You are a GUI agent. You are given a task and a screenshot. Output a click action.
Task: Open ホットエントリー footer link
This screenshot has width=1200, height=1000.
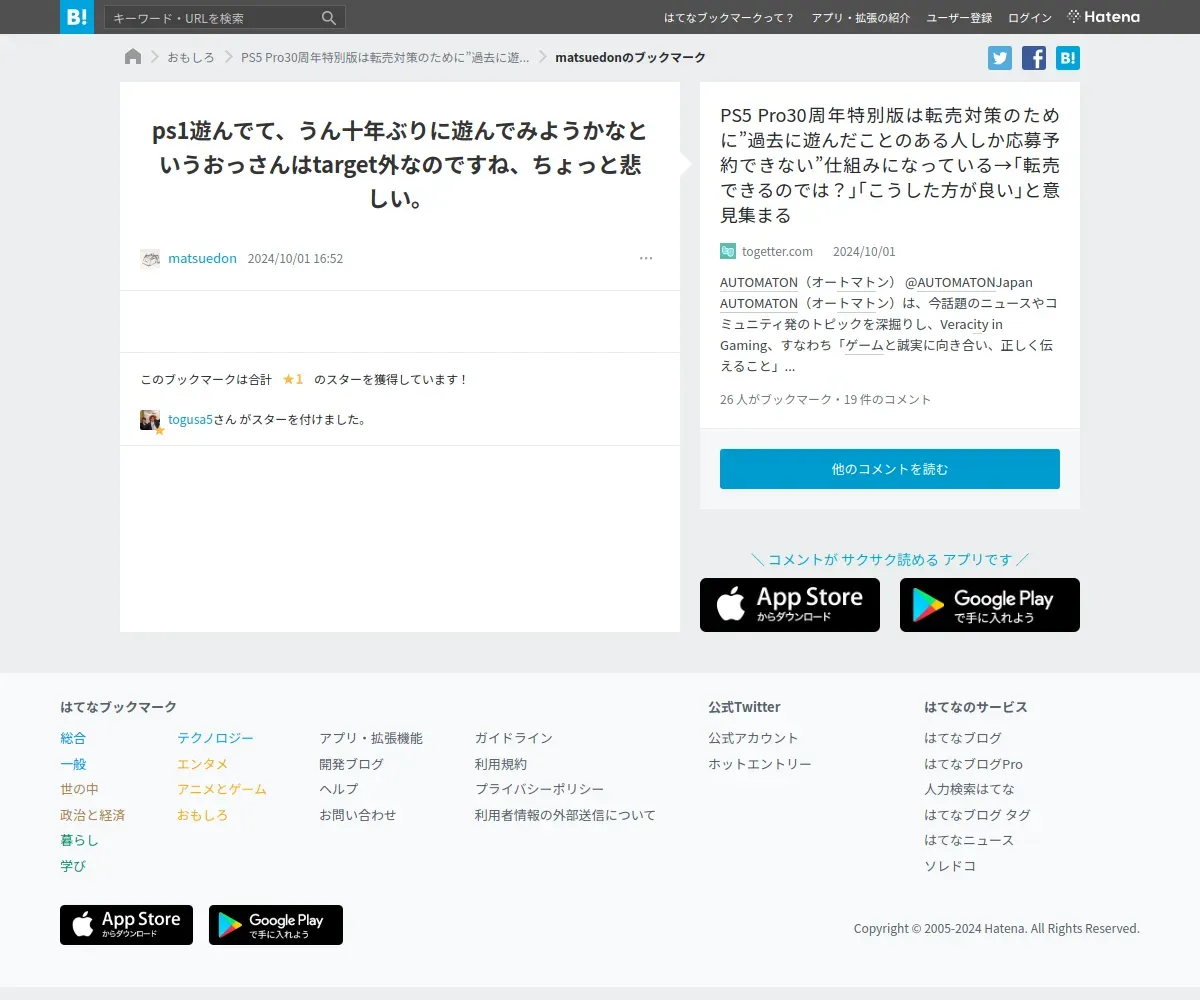[x=760, y=764]
